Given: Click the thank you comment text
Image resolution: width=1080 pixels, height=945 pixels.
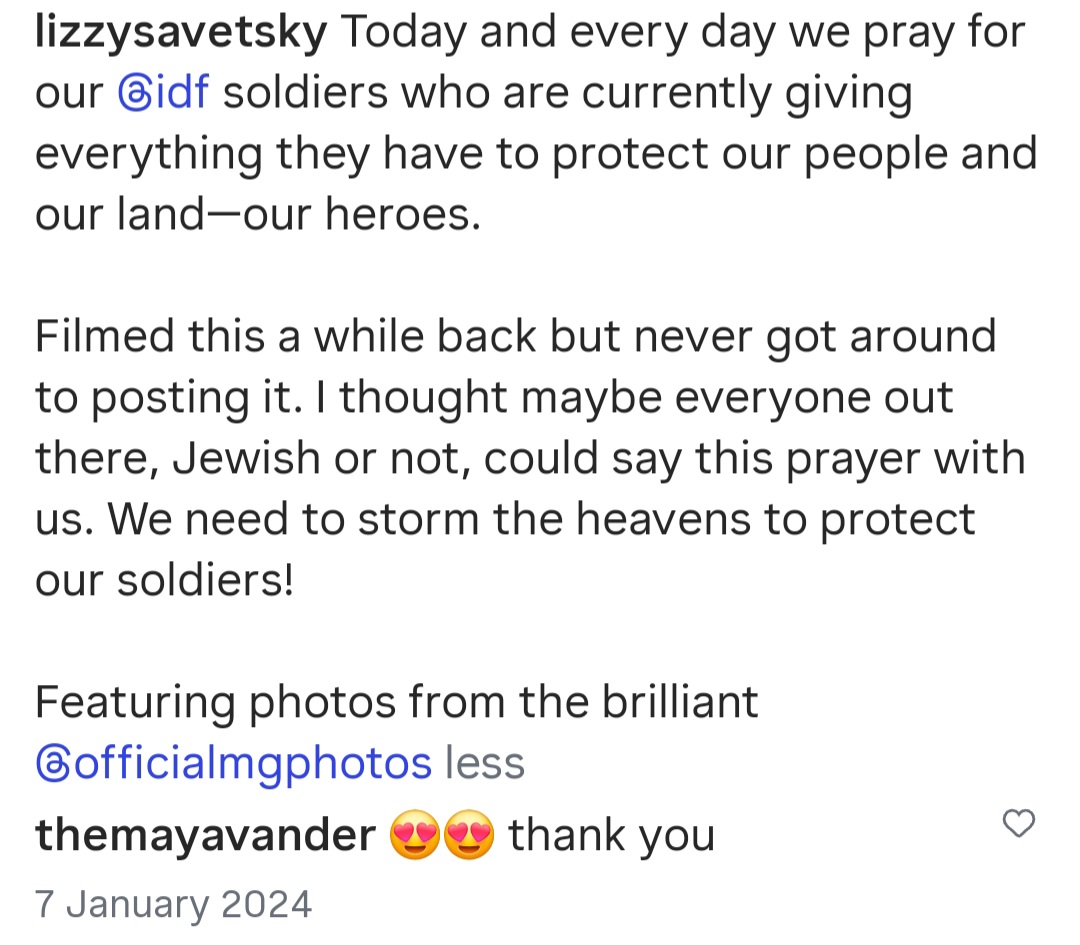Looking at the screenshot, I should [x=612, y=835].
